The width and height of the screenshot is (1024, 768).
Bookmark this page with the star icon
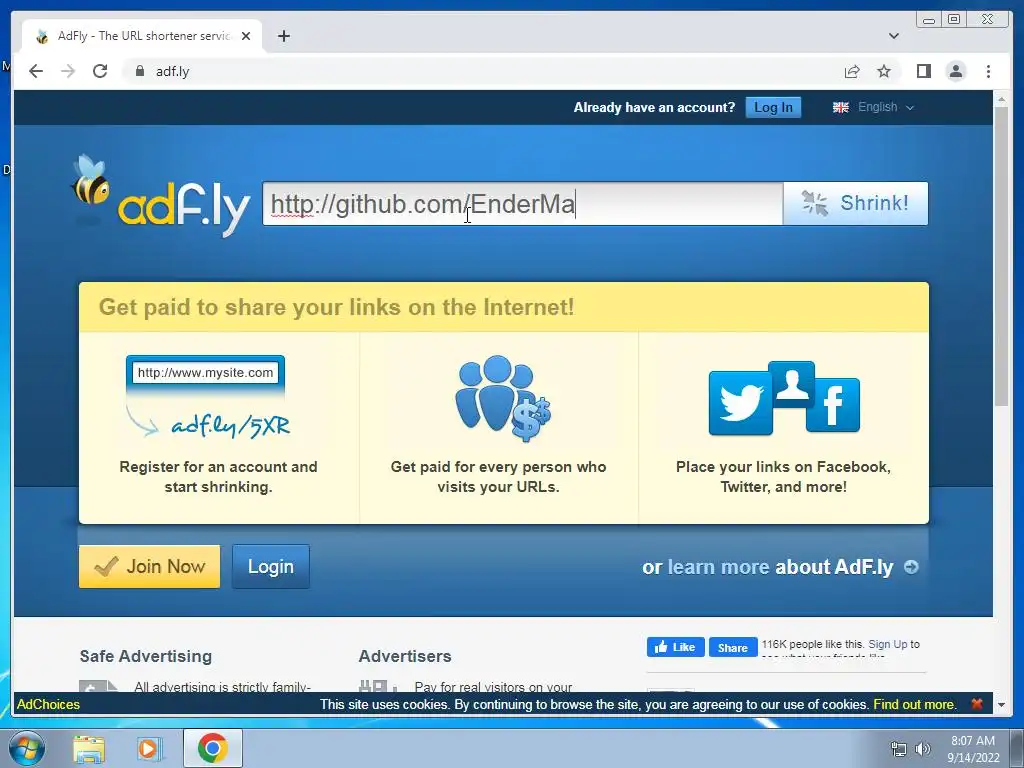pyautogui.click(x=884, y=71)
